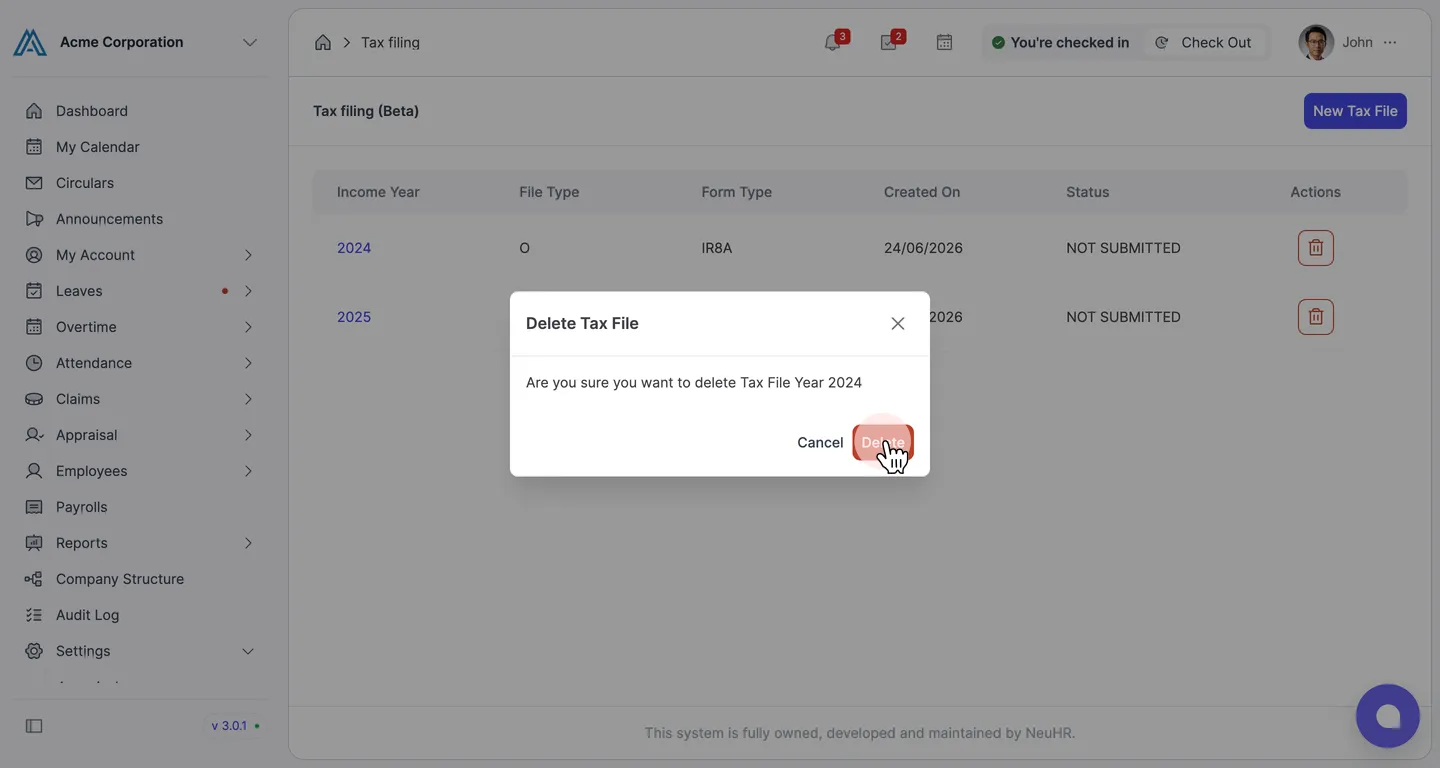This screenshot has height=768, width=1440.
Task: Click the Attendance clock icon
Action: (34, 363)
